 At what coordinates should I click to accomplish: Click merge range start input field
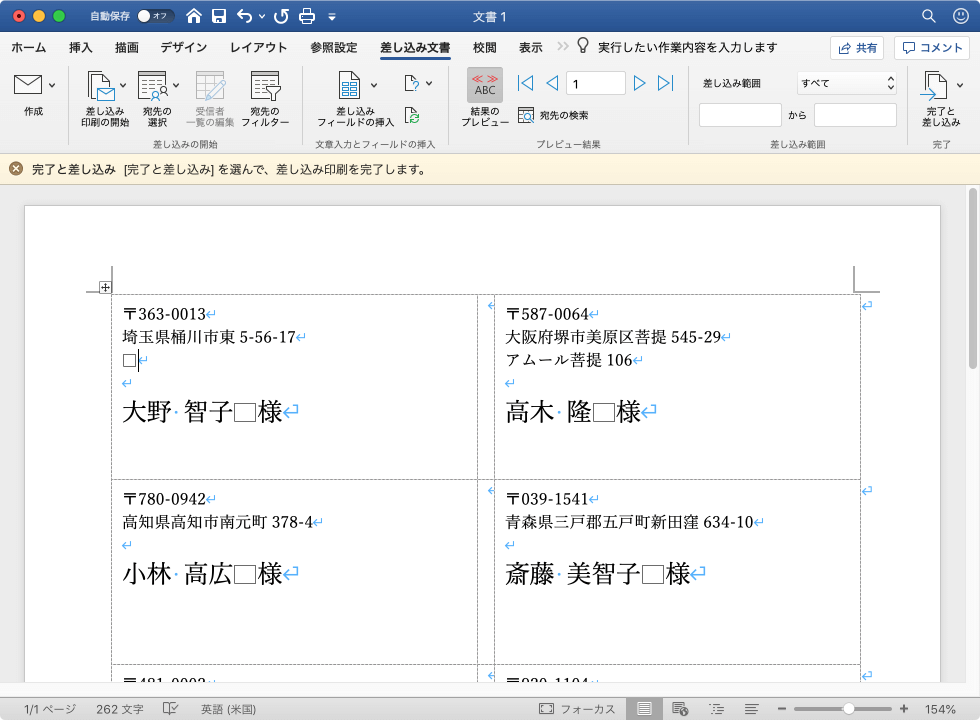(740, 115)
